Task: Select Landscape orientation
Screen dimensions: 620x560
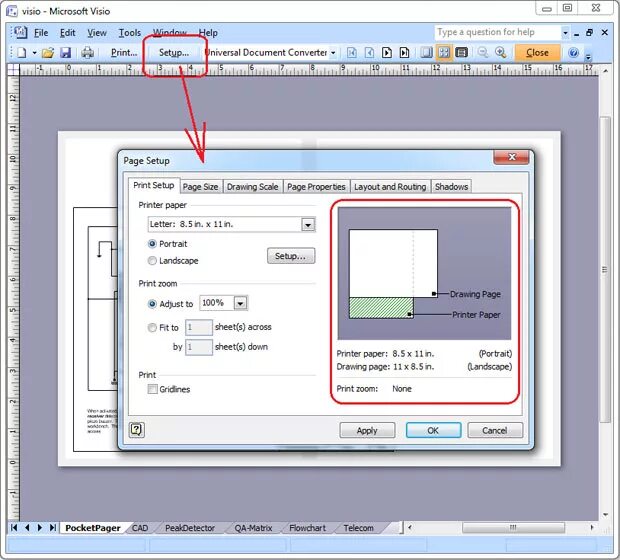Action: [x=152, y=261]
